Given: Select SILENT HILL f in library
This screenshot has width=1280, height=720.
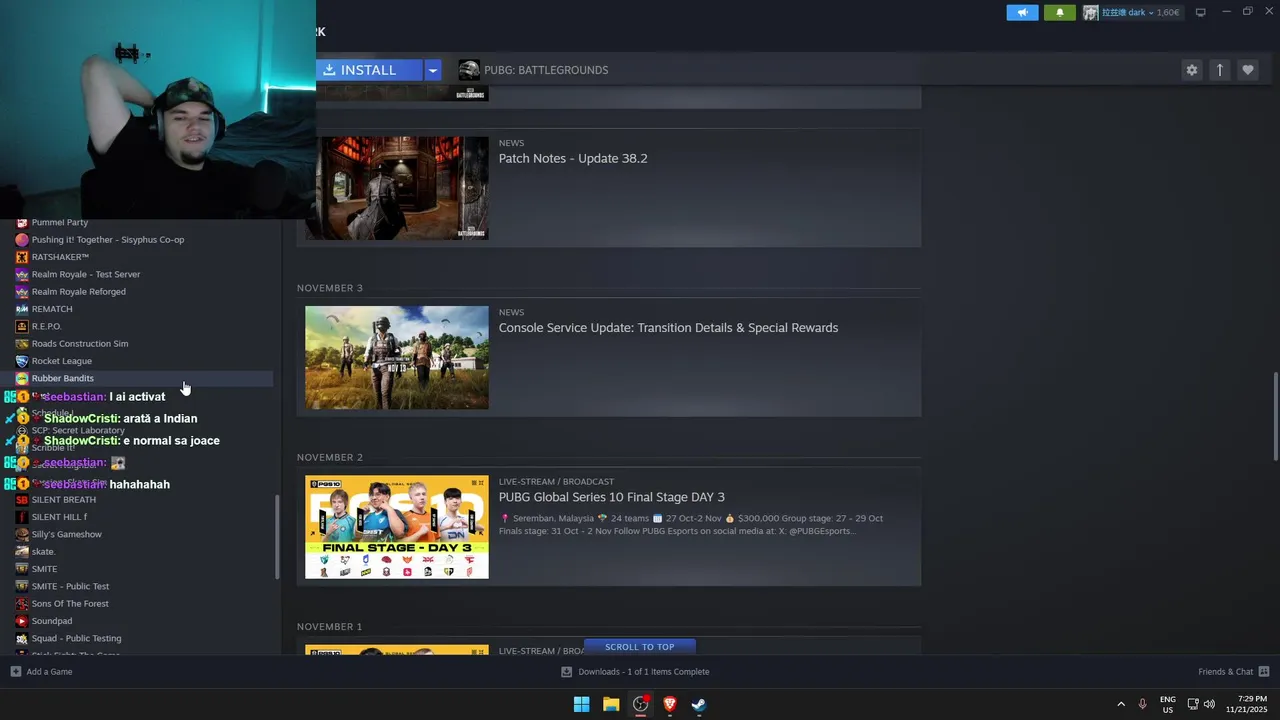Looking at the screenshot, I should [59, 517].
